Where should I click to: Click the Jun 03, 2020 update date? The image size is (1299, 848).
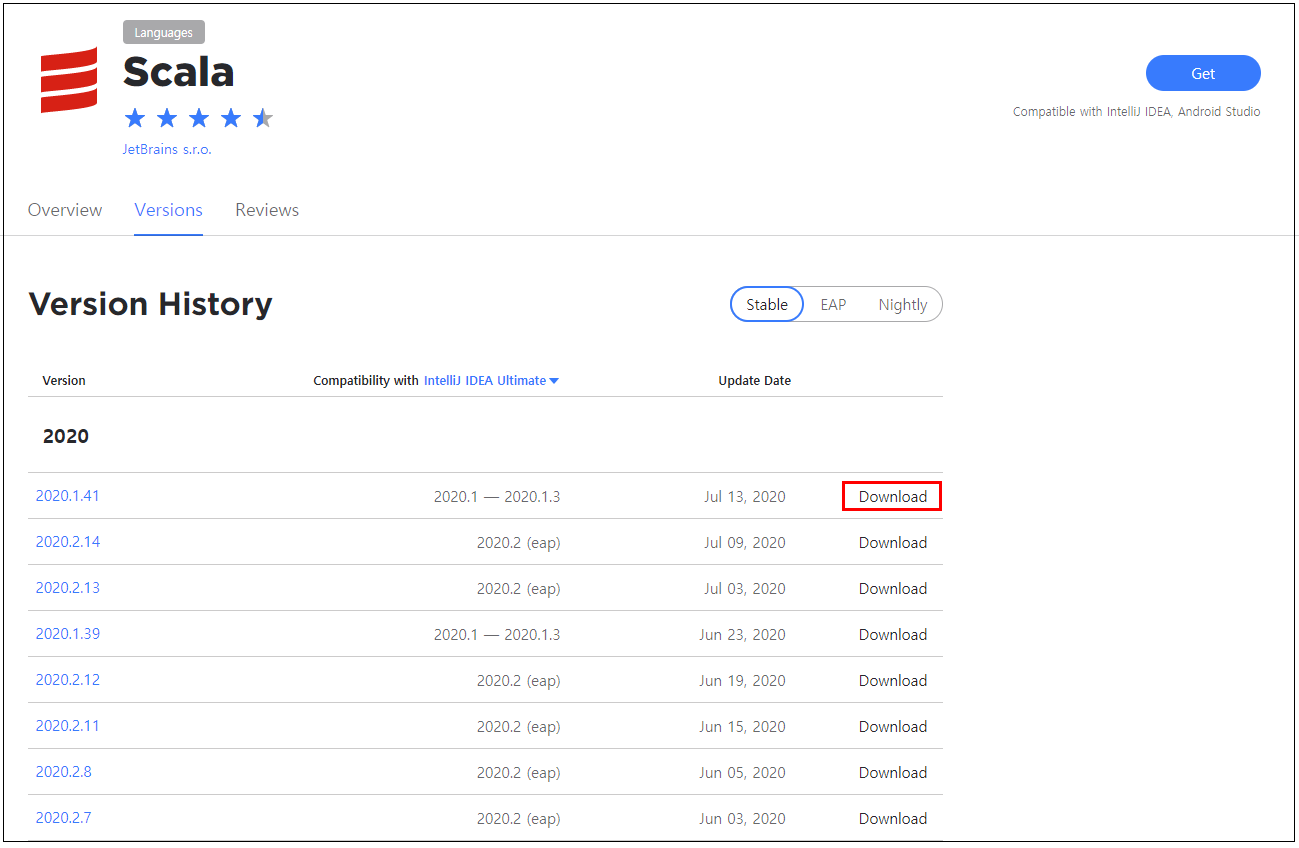[743, 819]
